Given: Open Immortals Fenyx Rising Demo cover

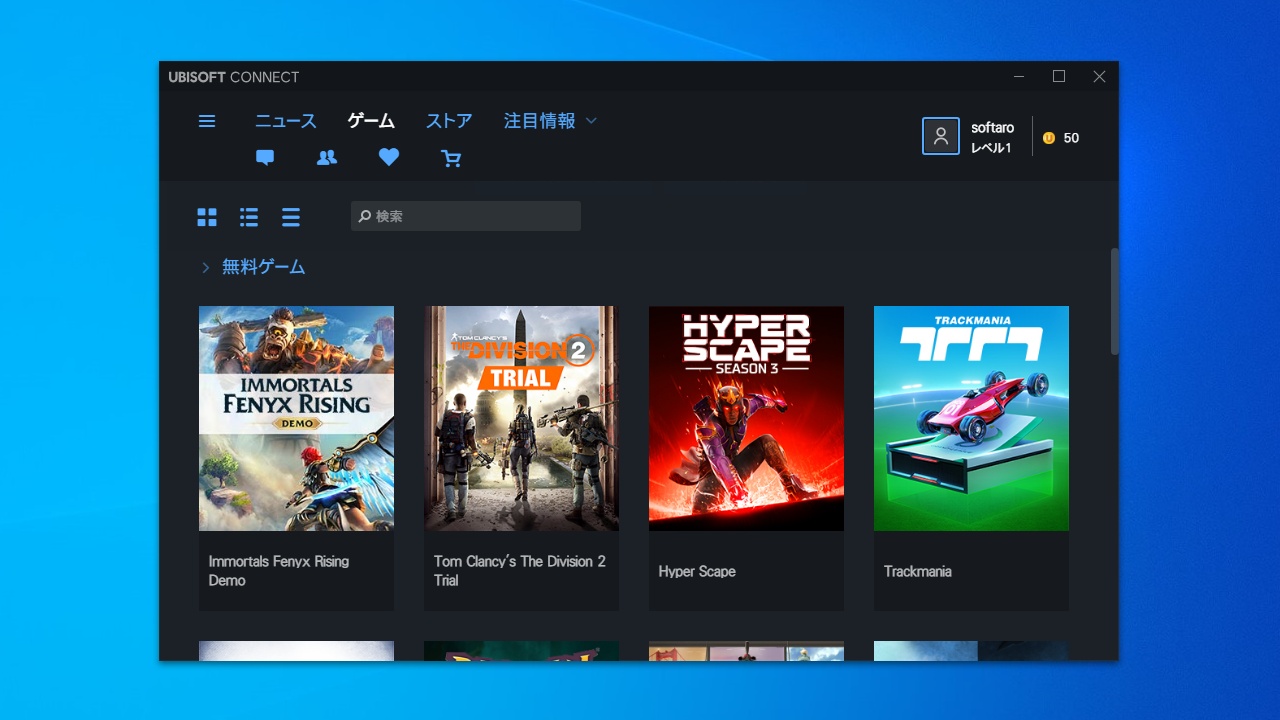Looking at the screenshot, I should [x=296, y=418].
